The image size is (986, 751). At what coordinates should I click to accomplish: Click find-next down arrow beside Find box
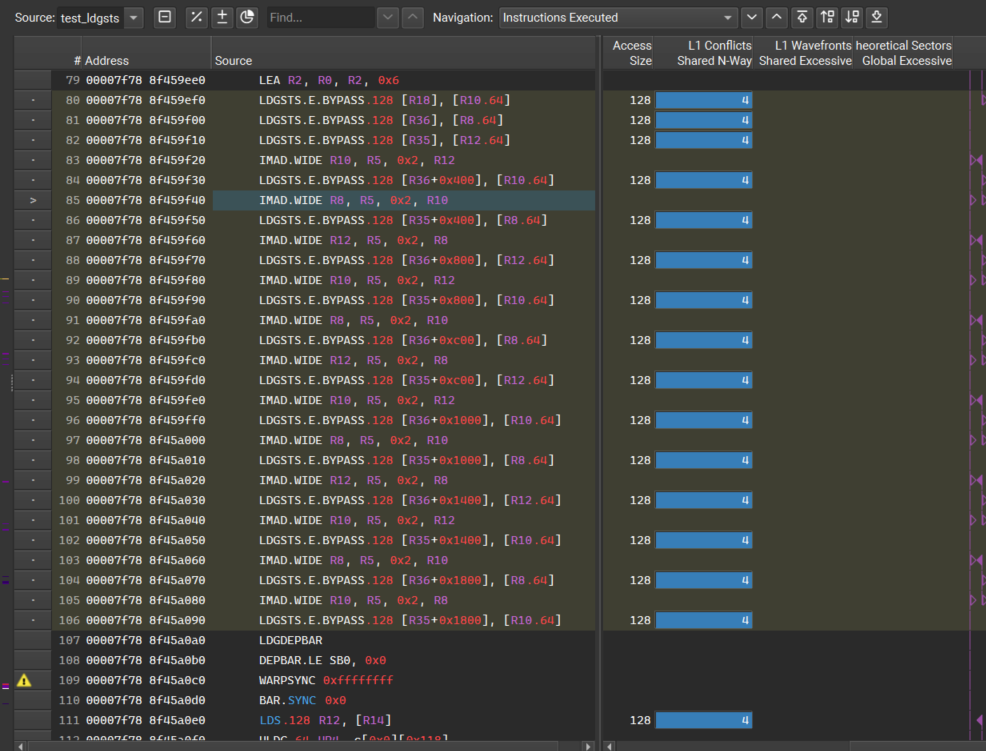pos(388,17)
